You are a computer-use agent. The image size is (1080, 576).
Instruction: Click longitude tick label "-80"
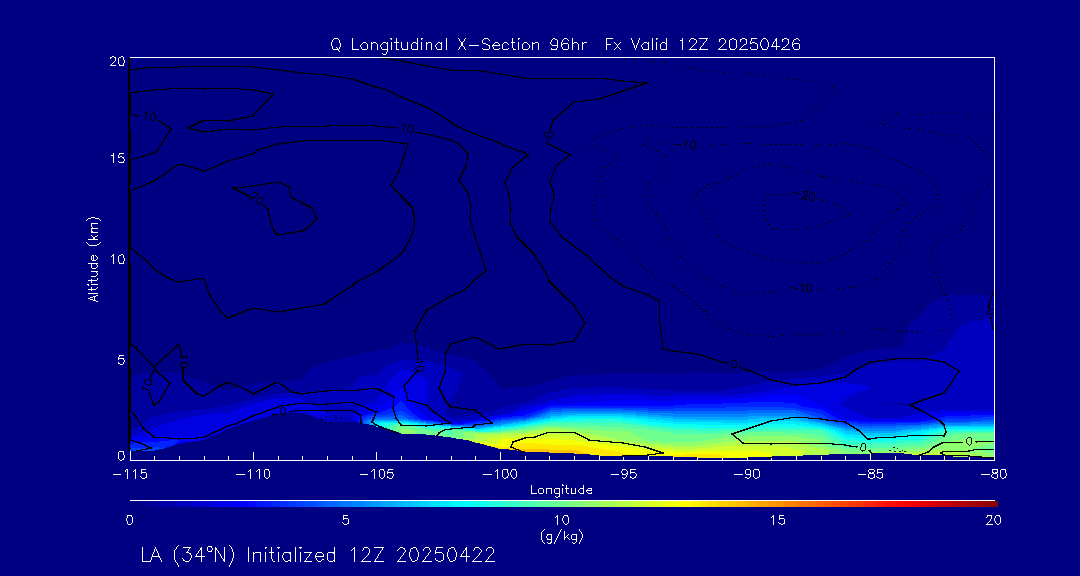point(994,474)
